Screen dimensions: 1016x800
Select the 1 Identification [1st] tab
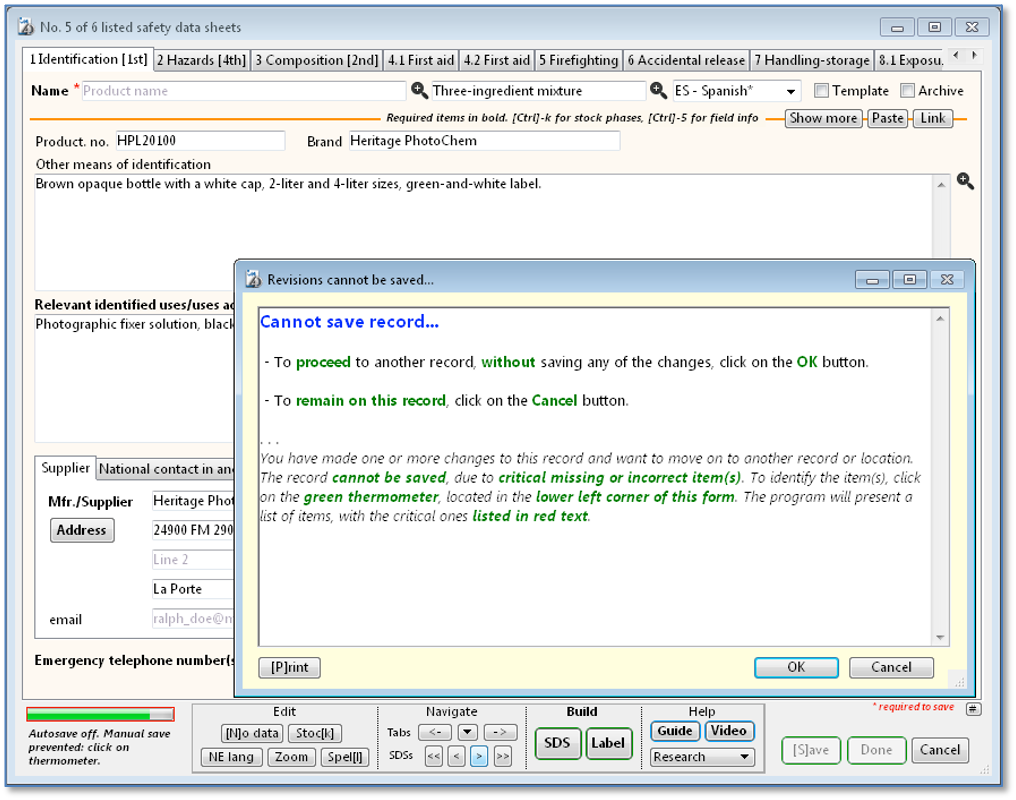coord(88,60)
